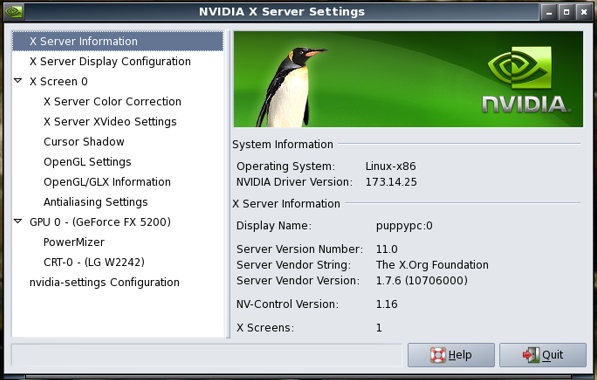The width and height of the screenshot is (597, 380).
Task: Open Antialiasing Settings page
Action: coord(96,202)
